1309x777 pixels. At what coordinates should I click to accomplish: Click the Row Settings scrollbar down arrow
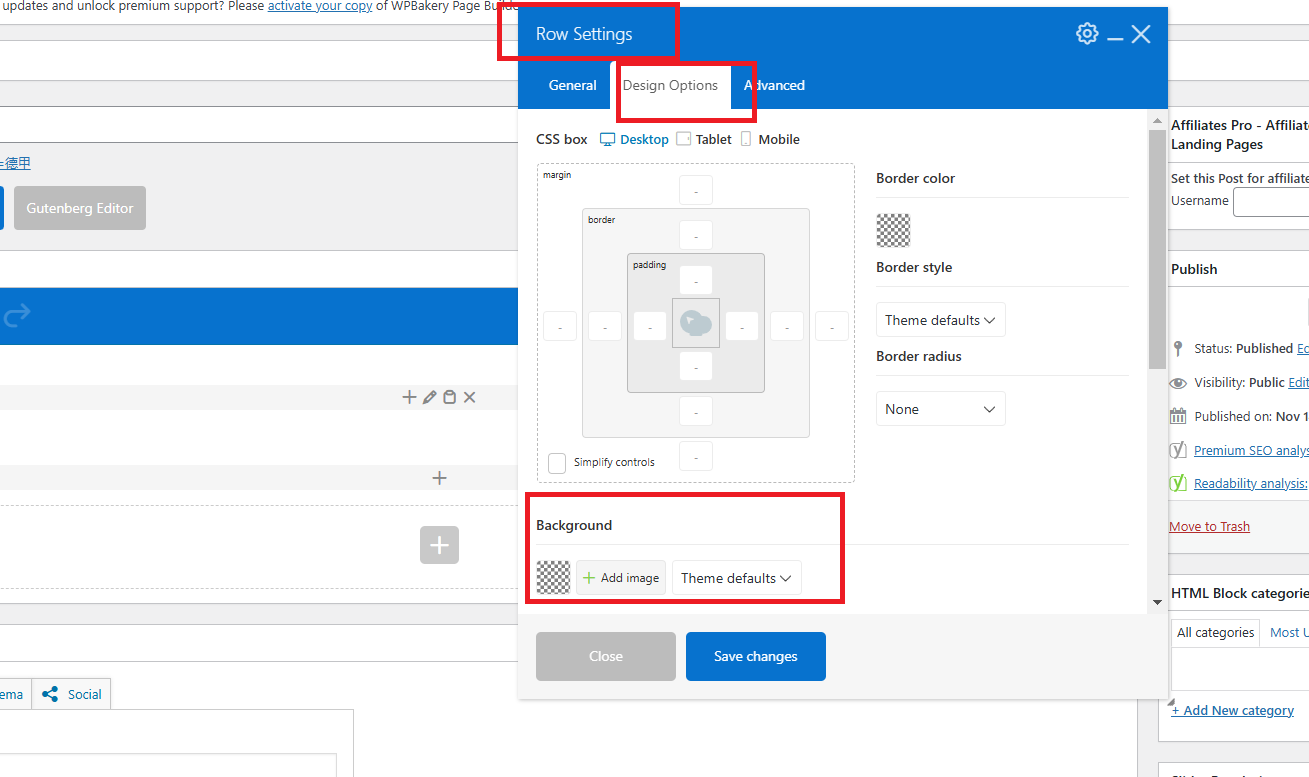tap(1157, 601)
